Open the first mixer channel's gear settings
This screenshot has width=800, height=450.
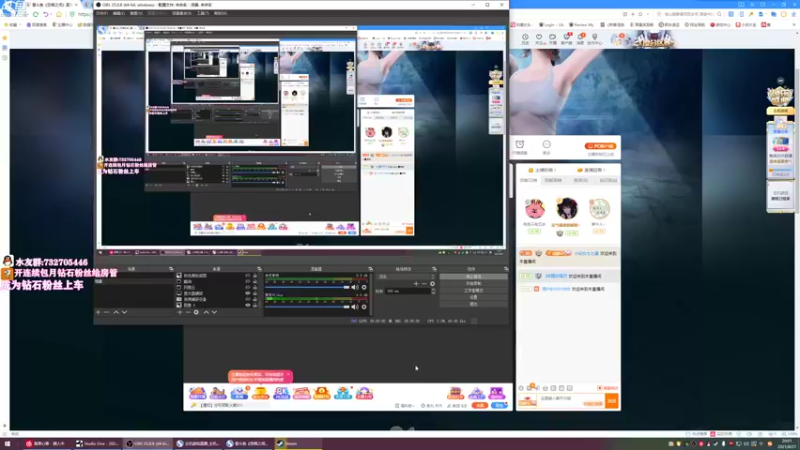pos(364,287)
